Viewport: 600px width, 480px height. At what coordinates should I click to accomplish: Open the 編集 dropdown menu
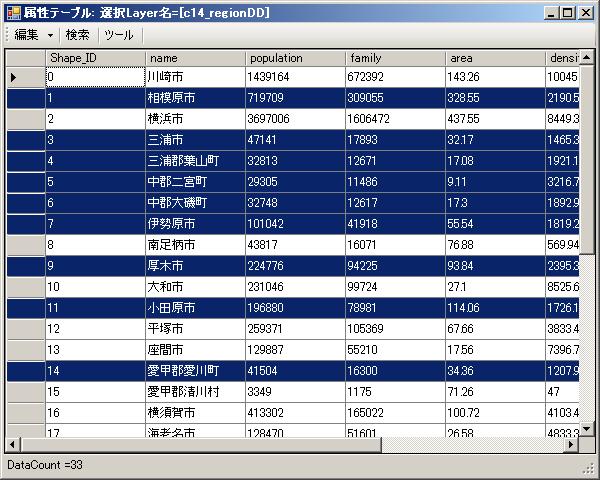[x=33, y=34]
